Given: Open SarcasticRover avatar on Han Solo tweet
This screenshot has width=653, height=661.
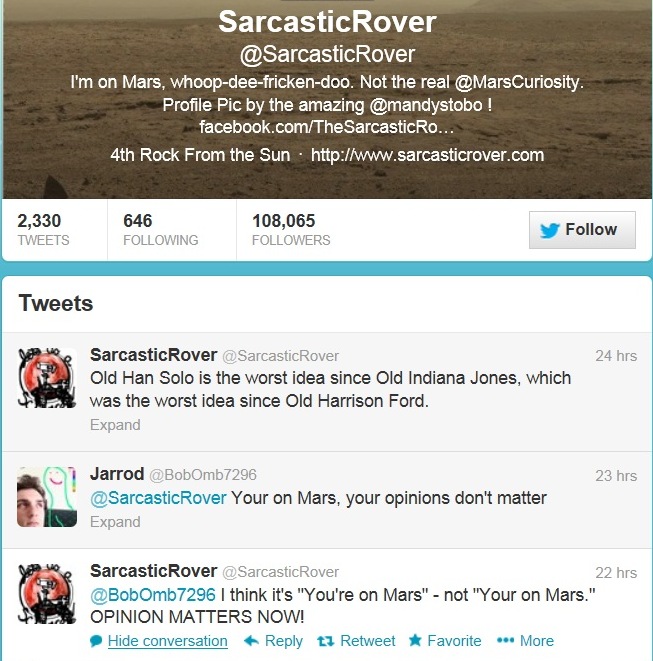Looking at the screenshot, I should coord(47,378).
